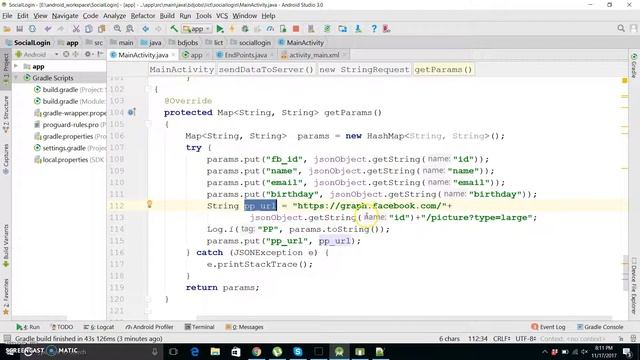Close the MainActivity.java tab
This screenshot has width=640, height=360.
tap(173, 55)
